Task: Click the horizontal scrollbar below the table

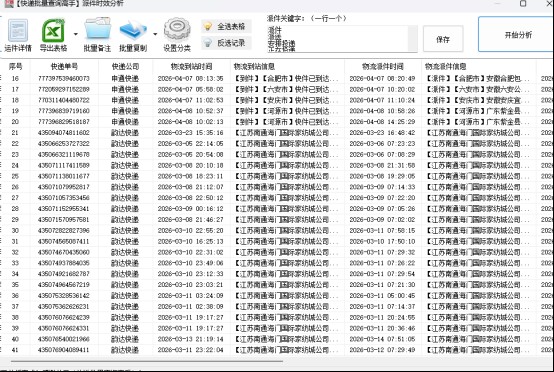Action: click(x=147, y=361)
